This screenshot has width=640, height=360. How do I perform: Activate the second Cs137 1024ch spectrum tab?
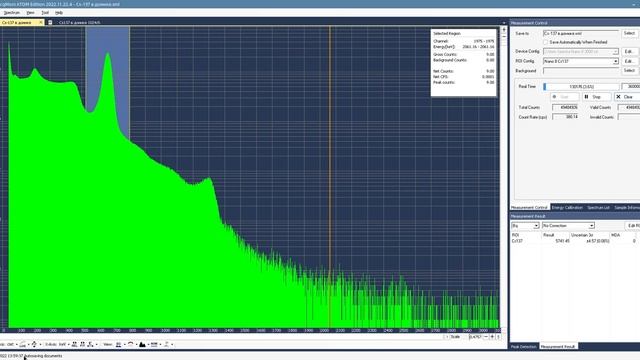(x=80, y=22)
